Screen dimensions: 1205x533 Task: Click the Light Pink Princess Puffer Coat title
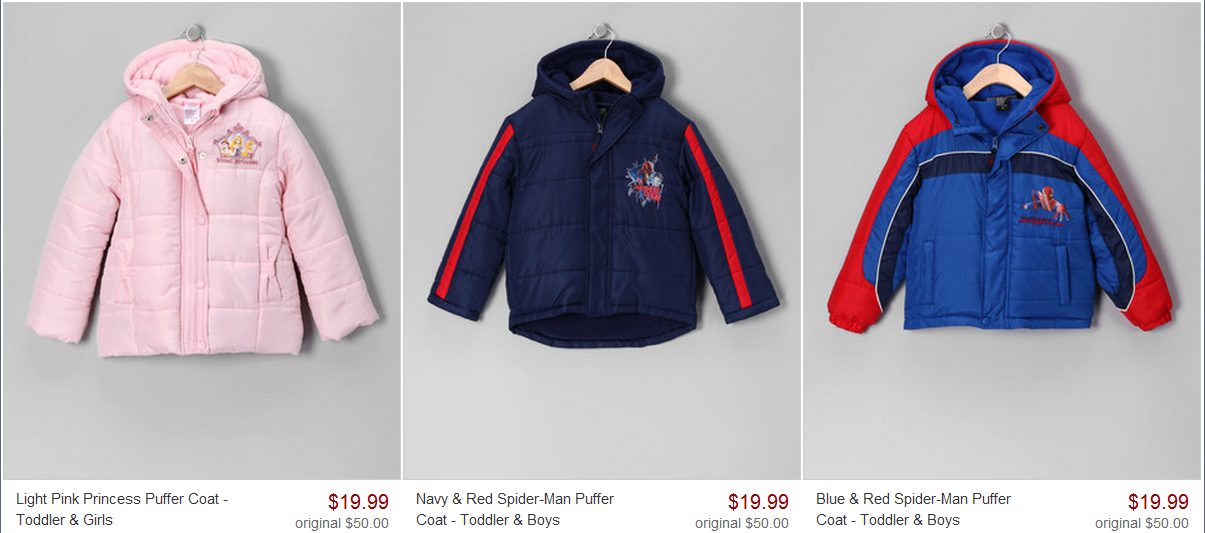coord(122,509)
